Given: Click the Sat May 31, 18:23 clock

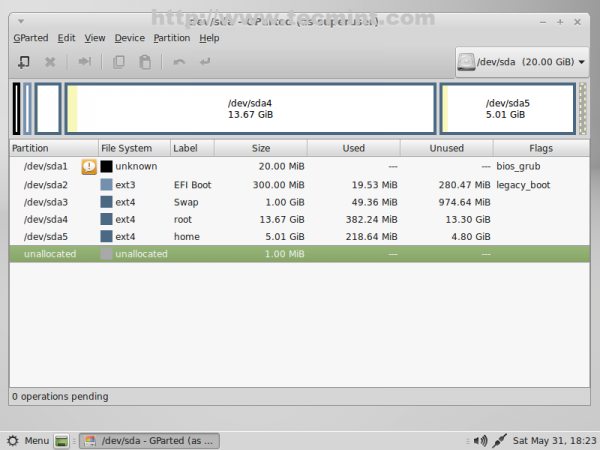Looking at the screenshot, I should (554, 441).
